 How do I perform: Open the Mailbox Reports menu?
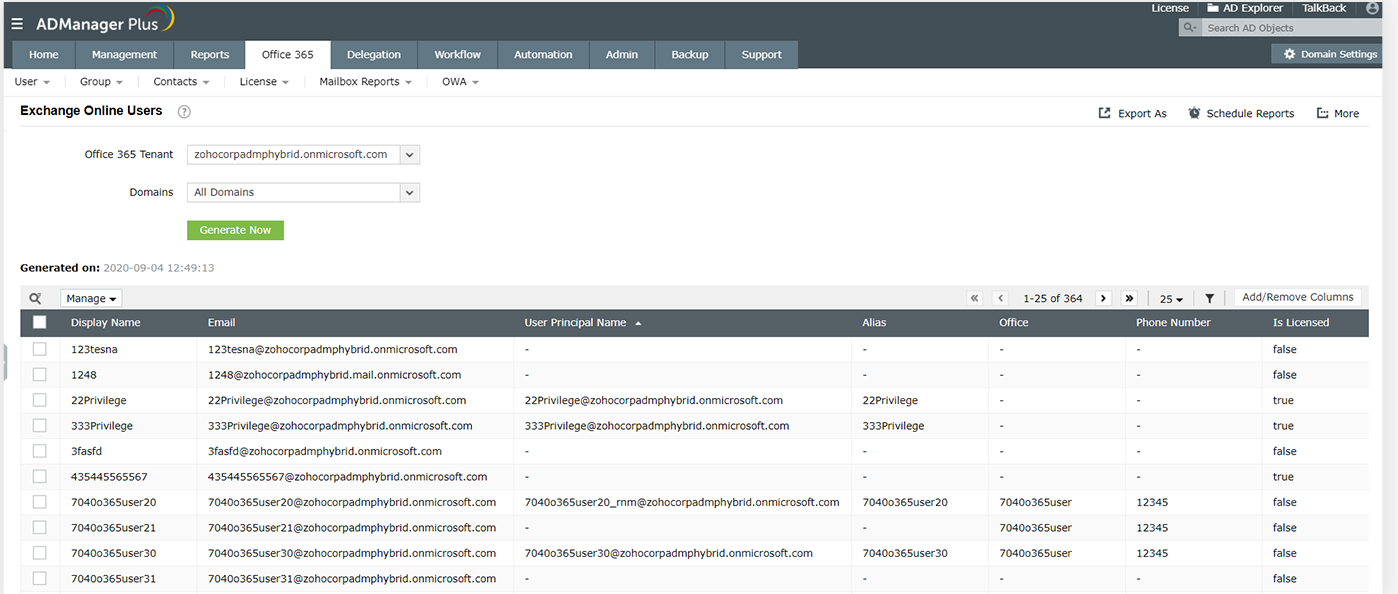[x=365, y=82]
